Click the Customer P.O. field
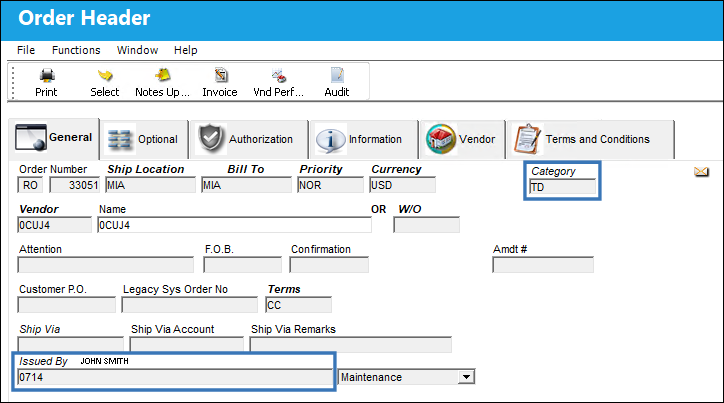The width and height of the screenshot is (724, 403). pos(66,305)
